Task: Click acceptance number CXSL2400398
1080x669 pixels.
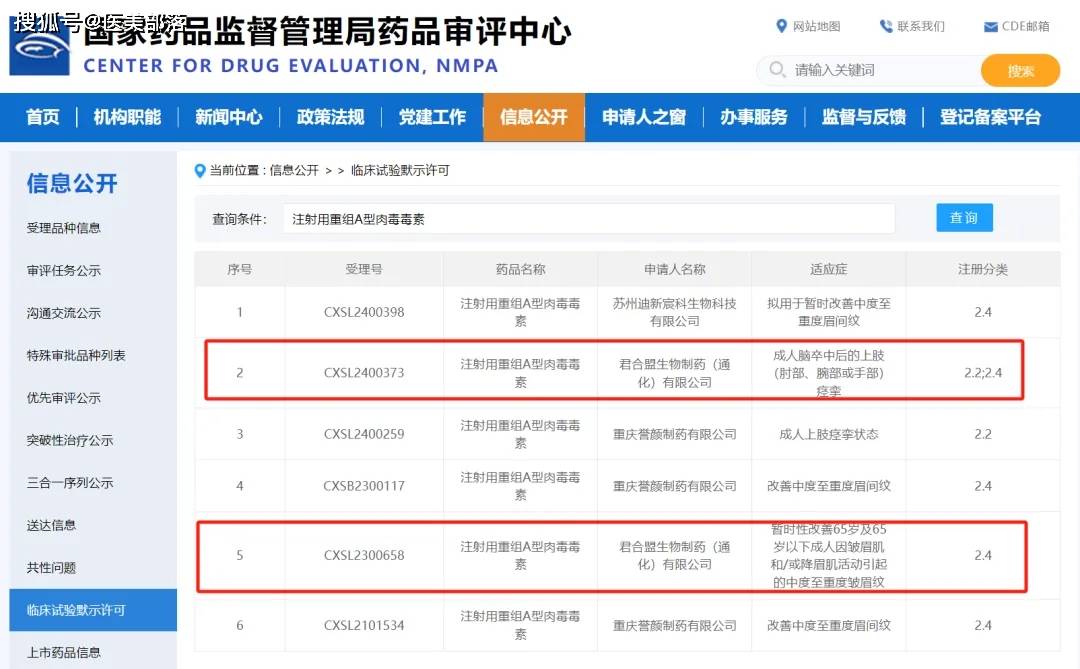Action: click(364, 312)
